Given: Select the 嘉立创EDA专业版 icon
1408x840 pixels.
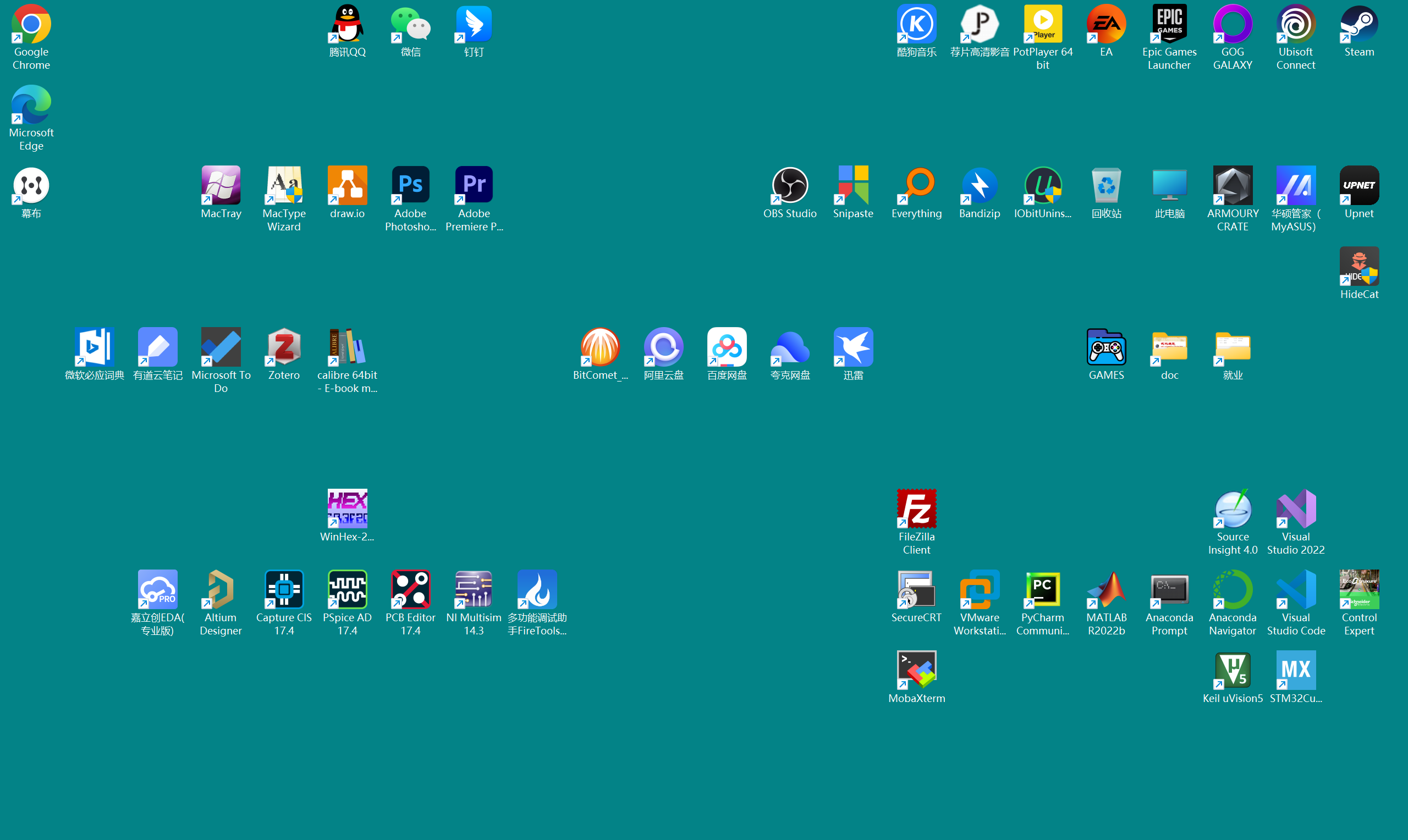Looking at the screenshot, I should click(158, 590).
